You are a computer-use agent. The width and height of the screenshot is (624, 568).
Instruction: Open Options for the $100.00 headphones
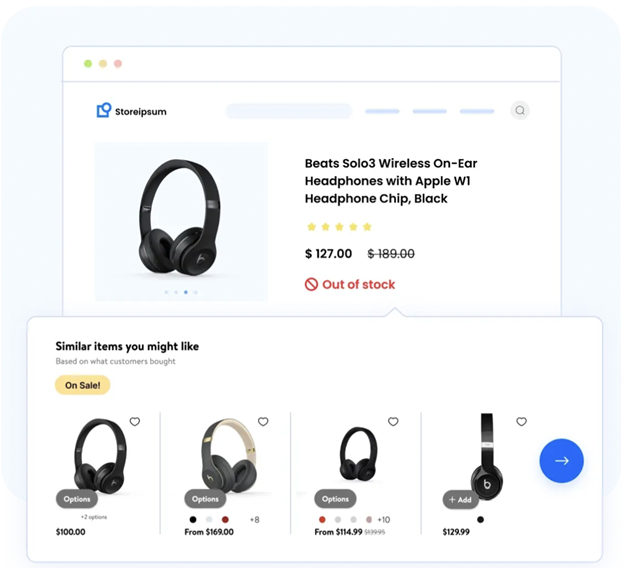pos(77,499)
